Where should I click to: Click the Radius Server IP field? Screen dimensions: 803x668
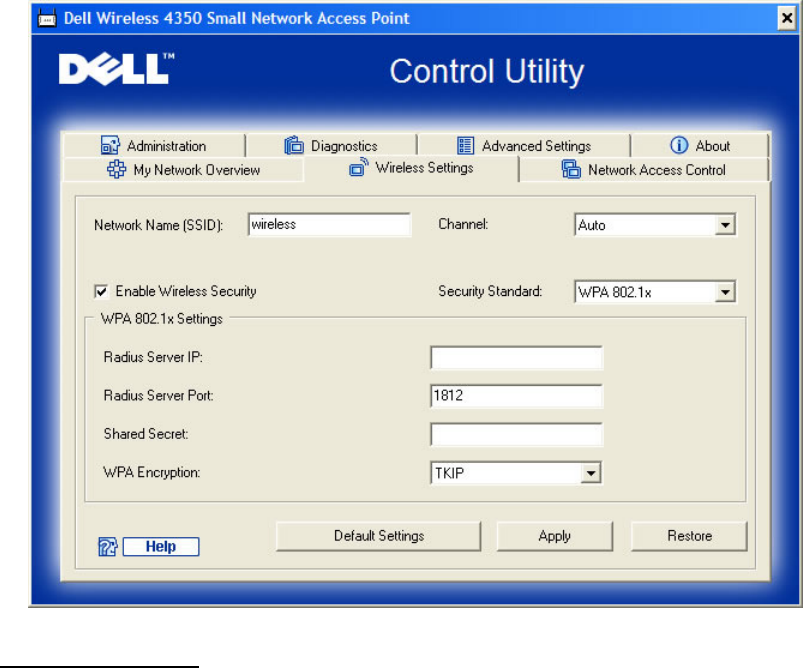point(517,358)
